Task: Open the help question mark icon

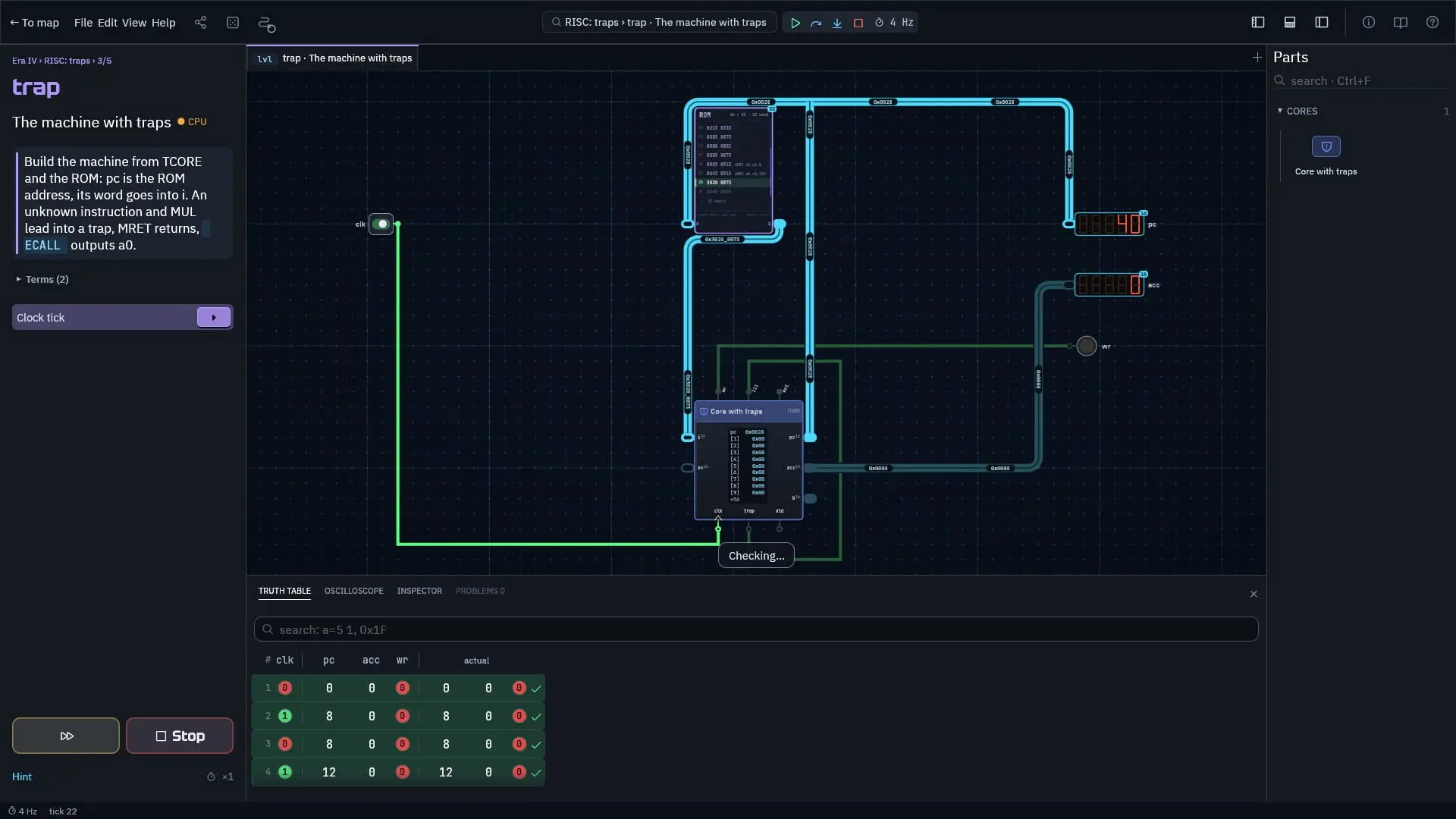Action: point(1432,23)
